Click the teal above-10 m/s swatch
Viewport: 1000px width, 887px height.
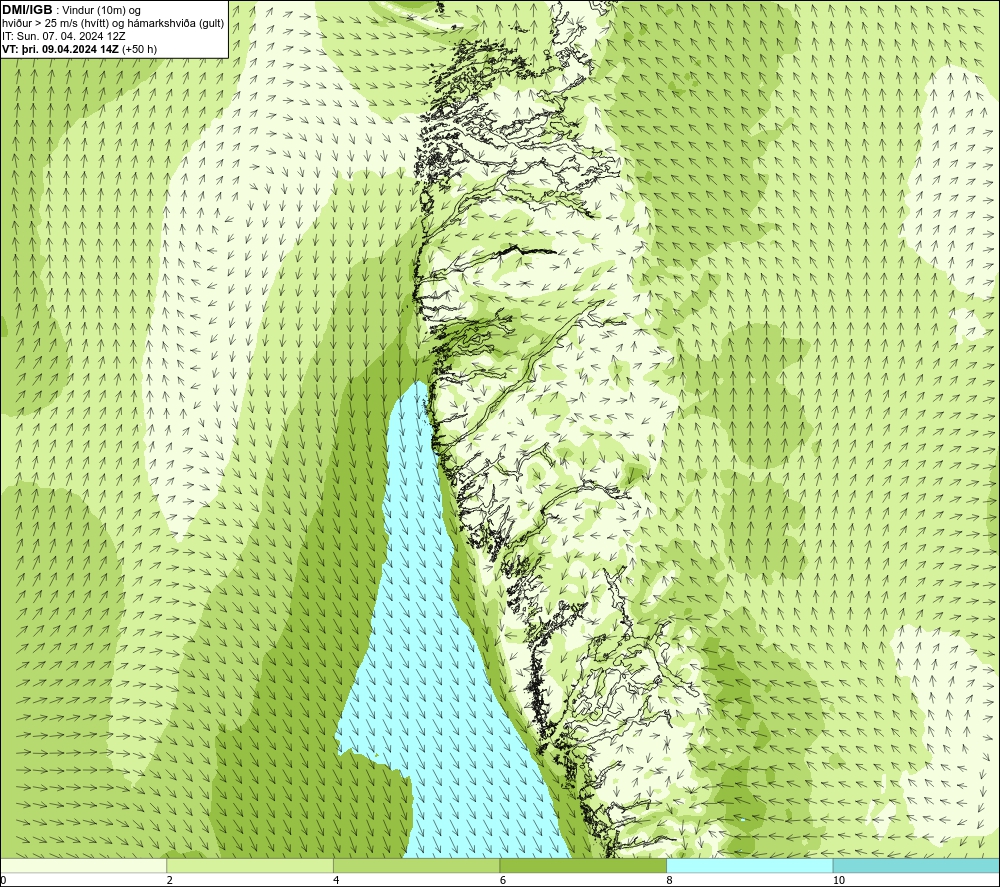click(x=916, y=865)
